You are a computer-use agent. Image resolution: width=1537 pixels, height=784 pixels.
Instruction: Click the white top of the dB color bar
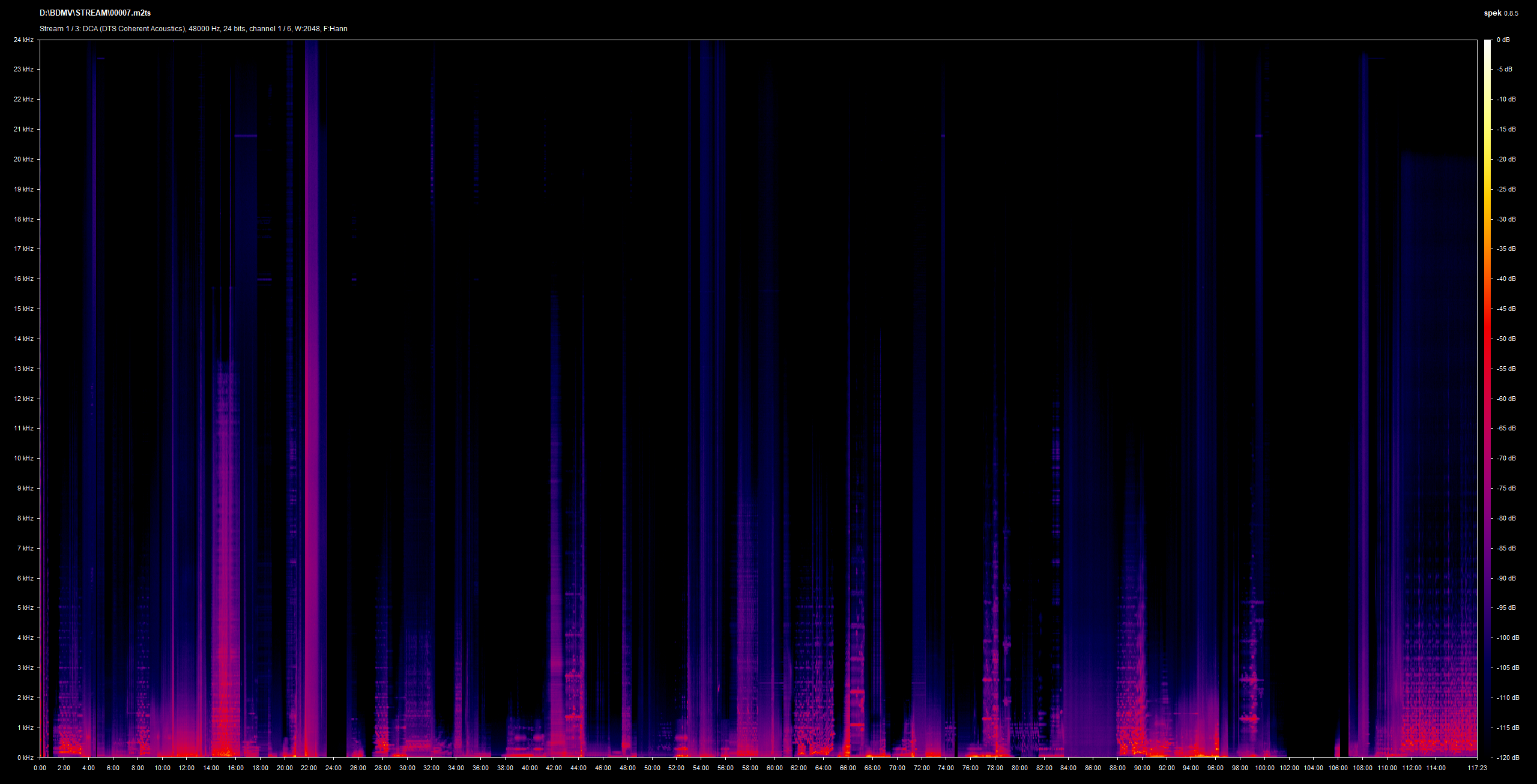1487,45
